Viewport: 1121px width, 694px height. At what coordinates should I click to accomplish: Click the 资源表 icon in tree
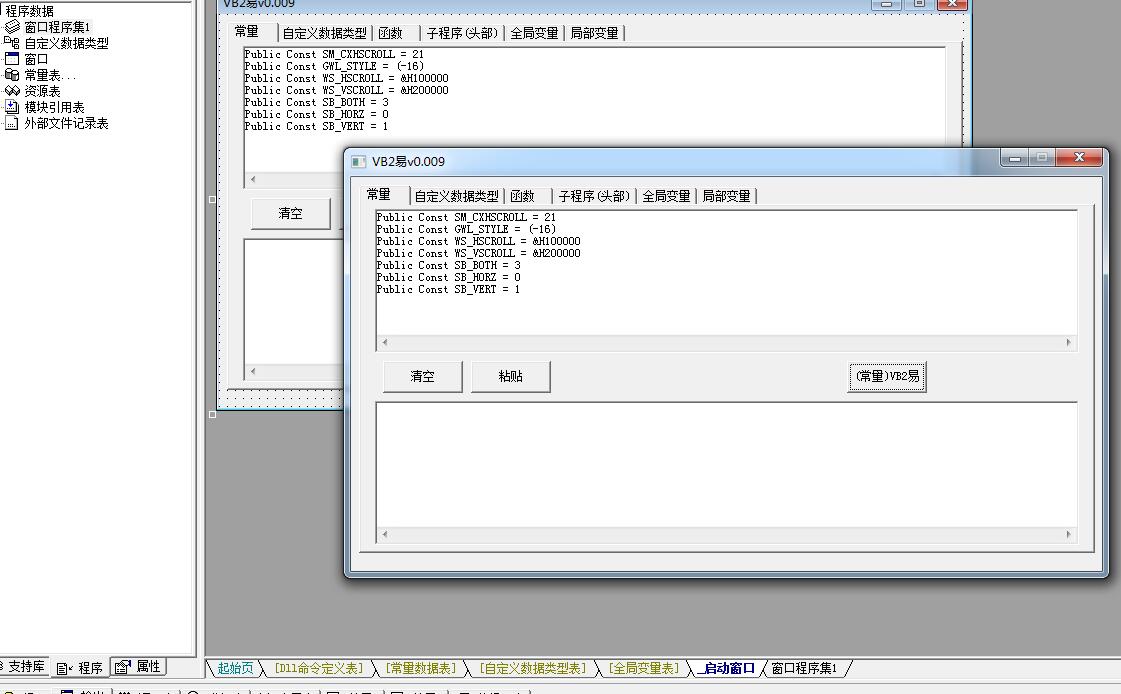point(12,91)
